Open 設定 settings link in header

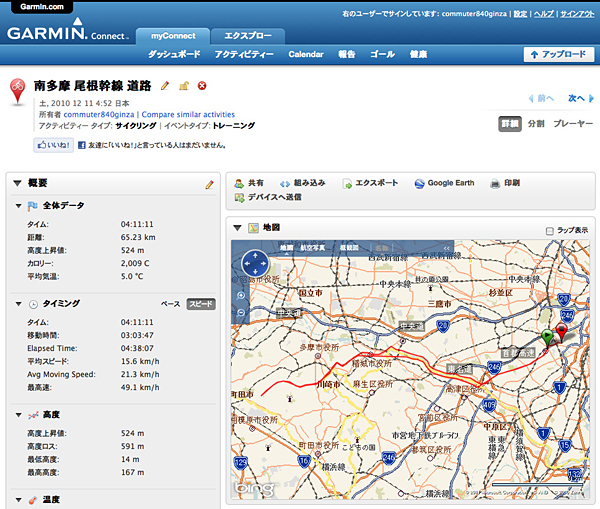[520, 14]
